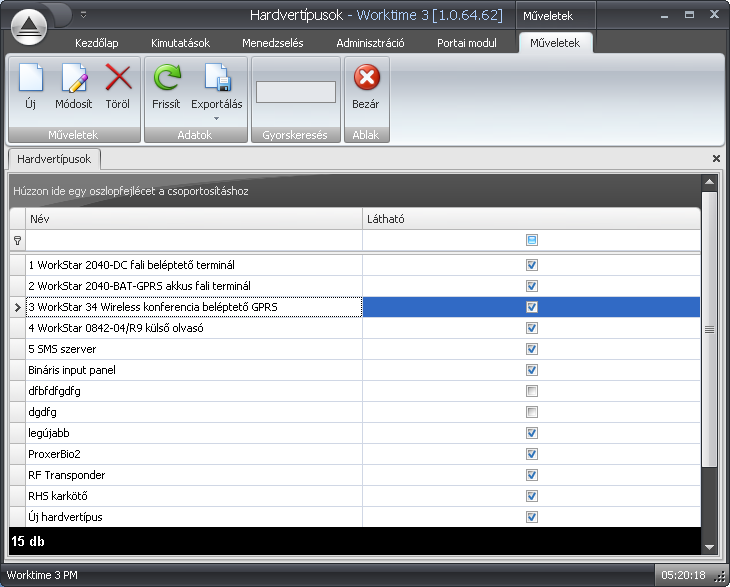This screenshot has height=587, width=730.
Task: Toggle Látható for Új hardvertípus row
Action: (x=532, y=517)
